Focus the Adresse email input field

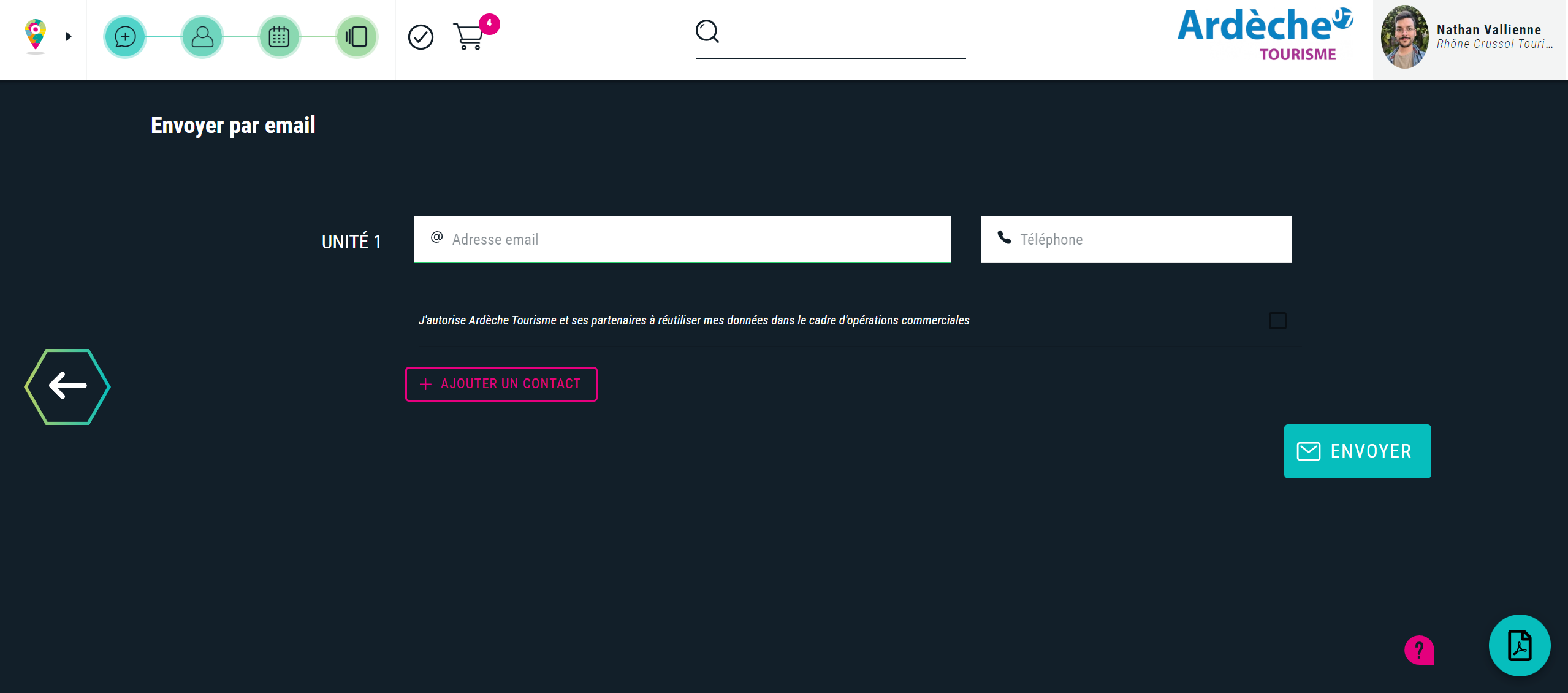[x=693, y=239]
